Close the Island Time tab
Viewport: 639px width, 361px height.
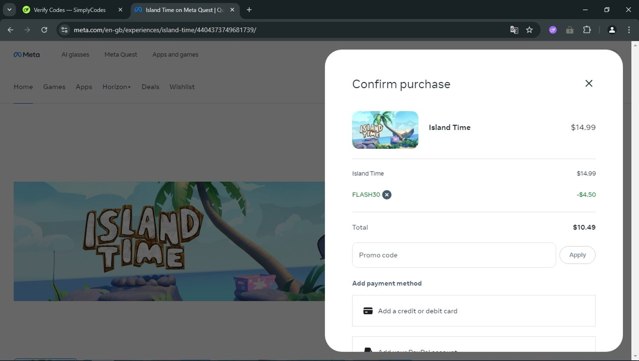(x=232, y=10)
